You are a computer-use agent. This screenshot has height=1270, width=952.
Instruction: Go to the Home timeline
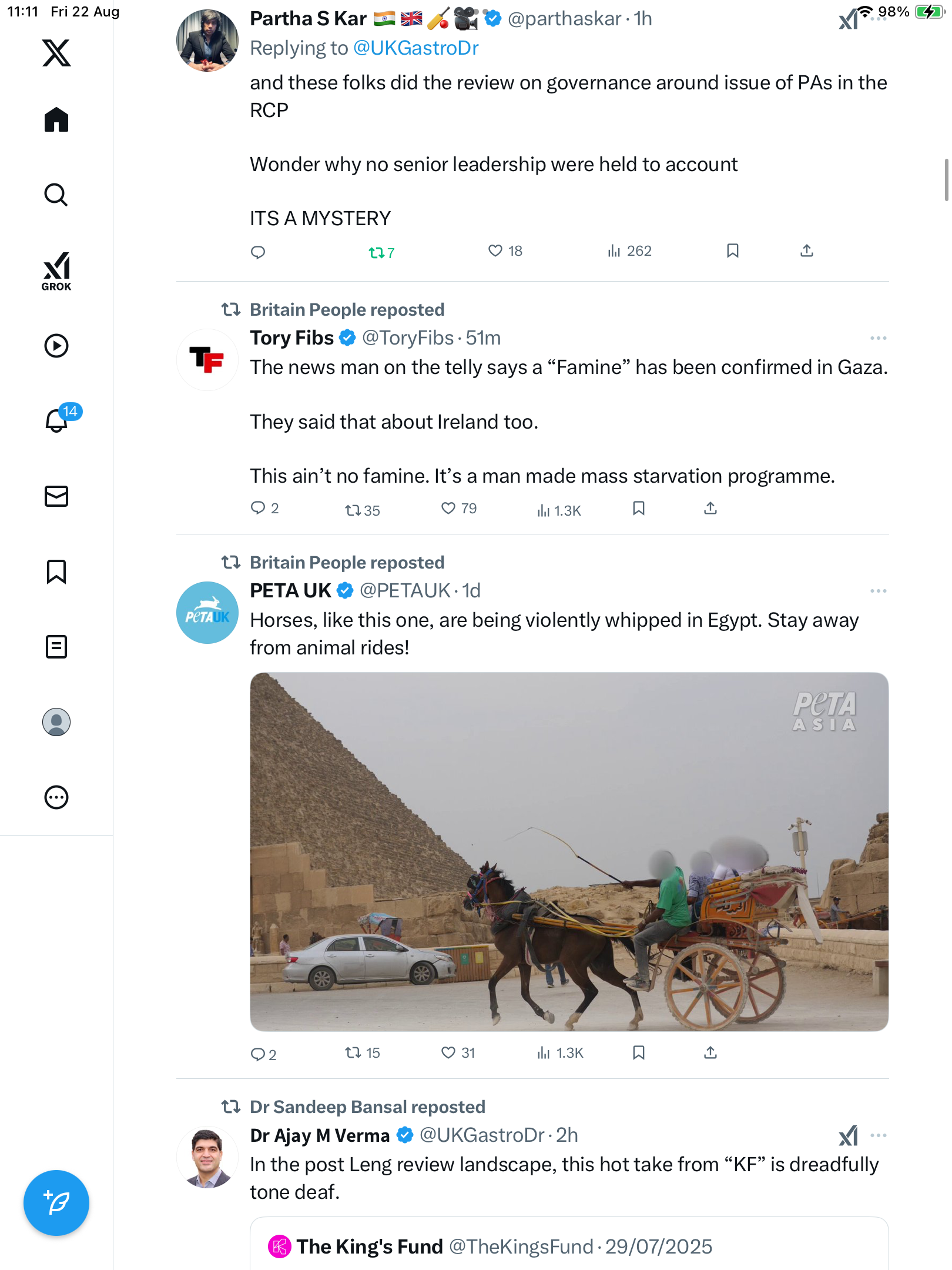tap(56, 120)
